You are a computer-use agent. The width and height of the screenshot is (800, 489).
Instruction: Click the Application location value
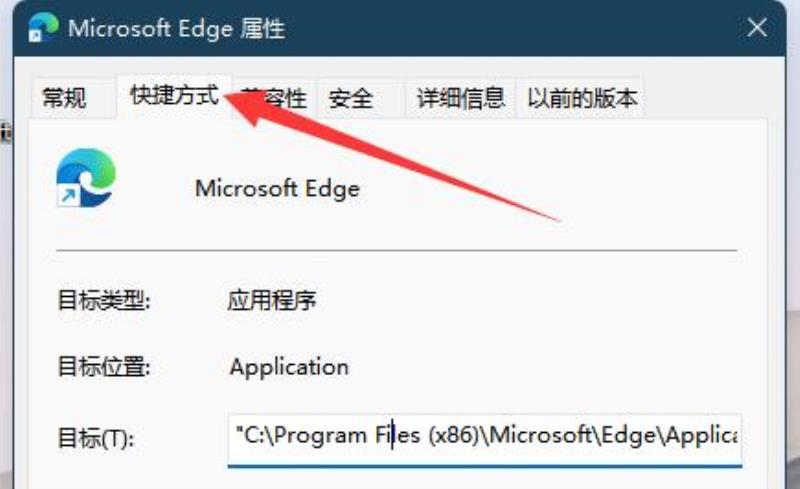pyautogui.click(x=289, y=368)
